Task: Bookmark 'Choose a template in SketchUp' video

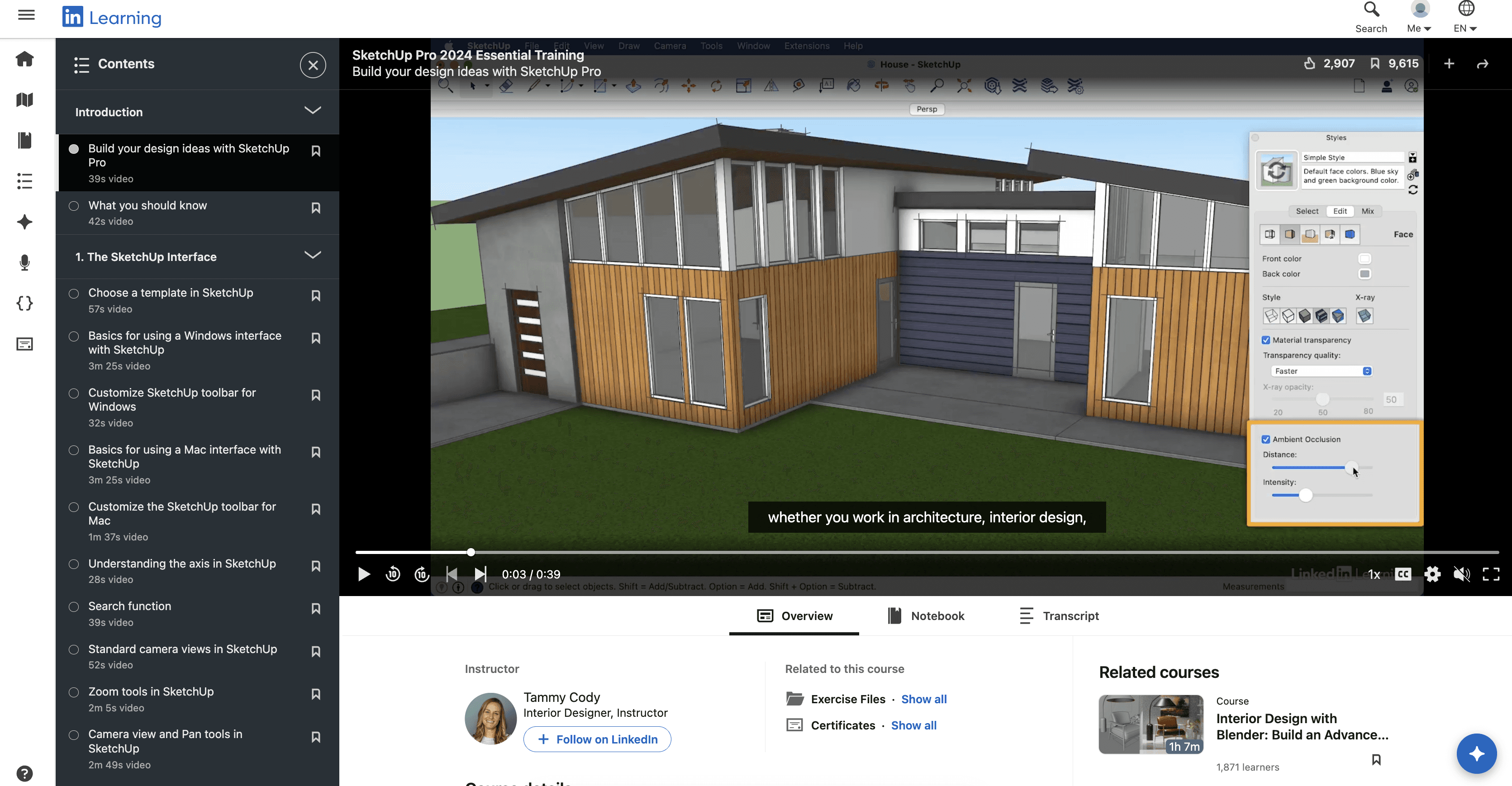Action: click(316, 295)
